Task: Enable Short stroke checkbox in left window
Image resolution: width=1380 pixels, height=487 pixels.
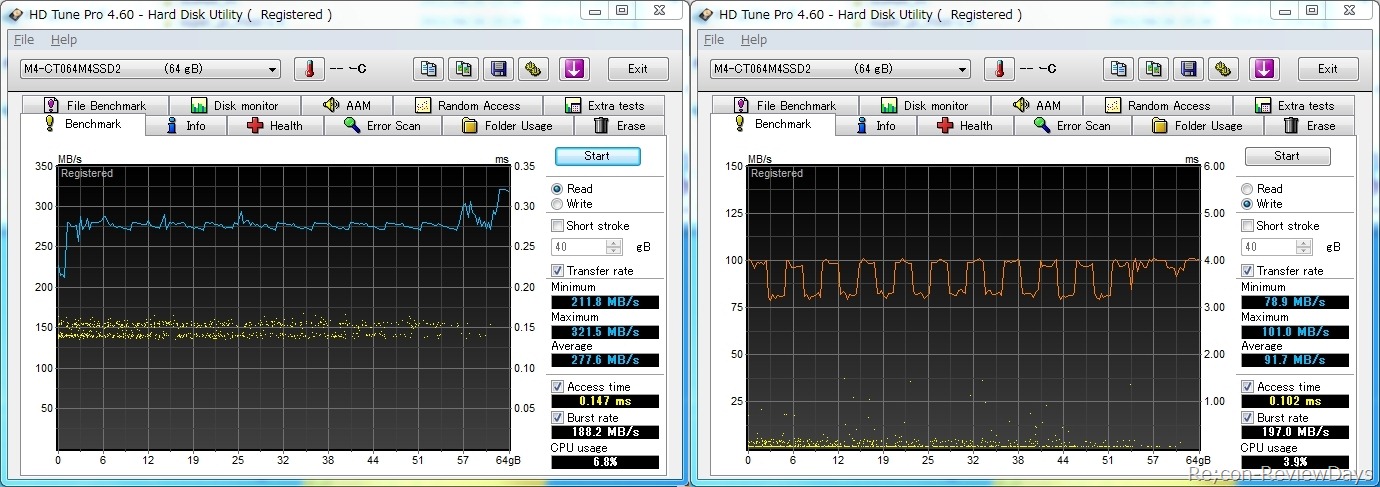Action: click(x=558, y=226)
